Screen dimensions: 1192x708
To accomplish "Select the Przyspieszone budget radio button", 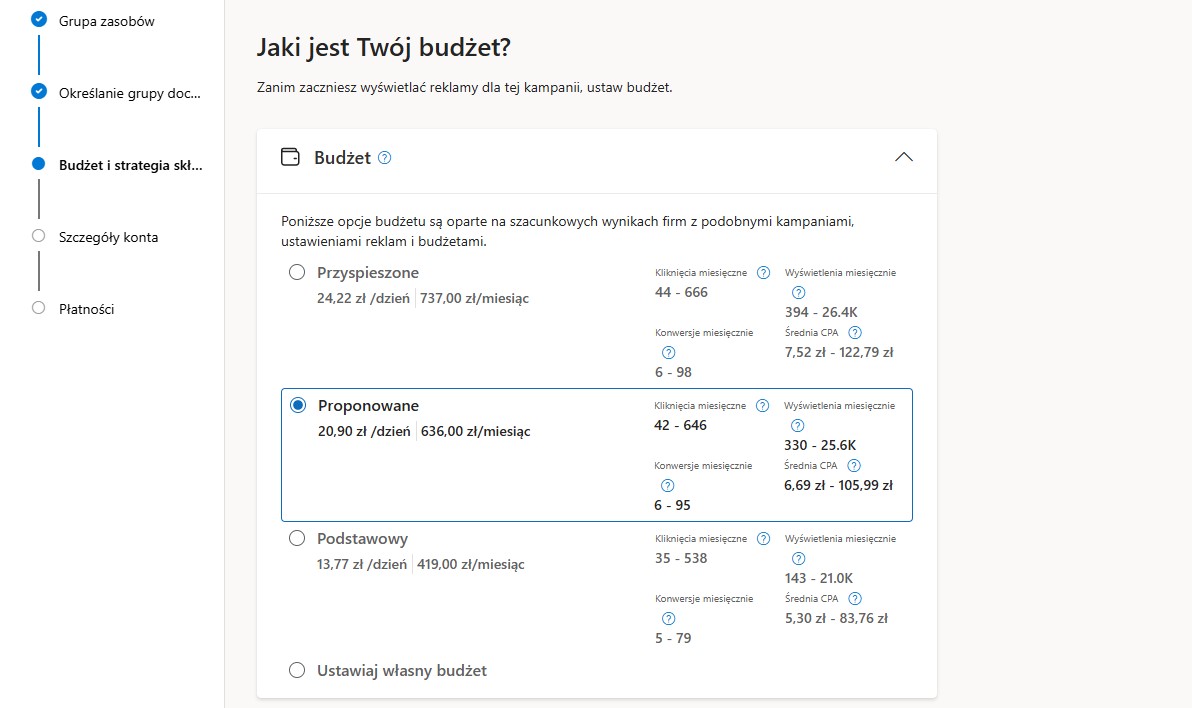I will pyautogui.click(x=297, y=272).
